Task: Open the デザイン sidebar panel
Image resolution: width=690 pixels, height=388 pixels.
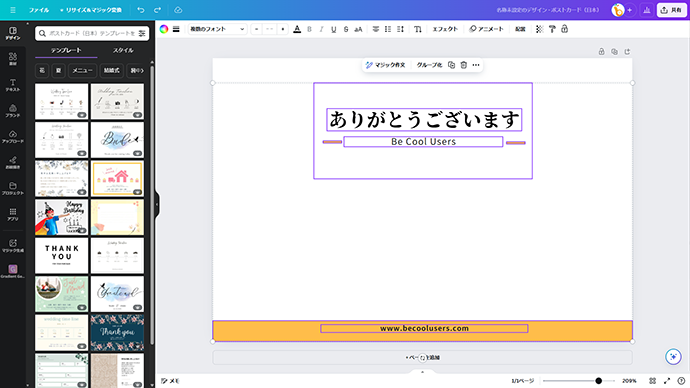Action: 13,33
